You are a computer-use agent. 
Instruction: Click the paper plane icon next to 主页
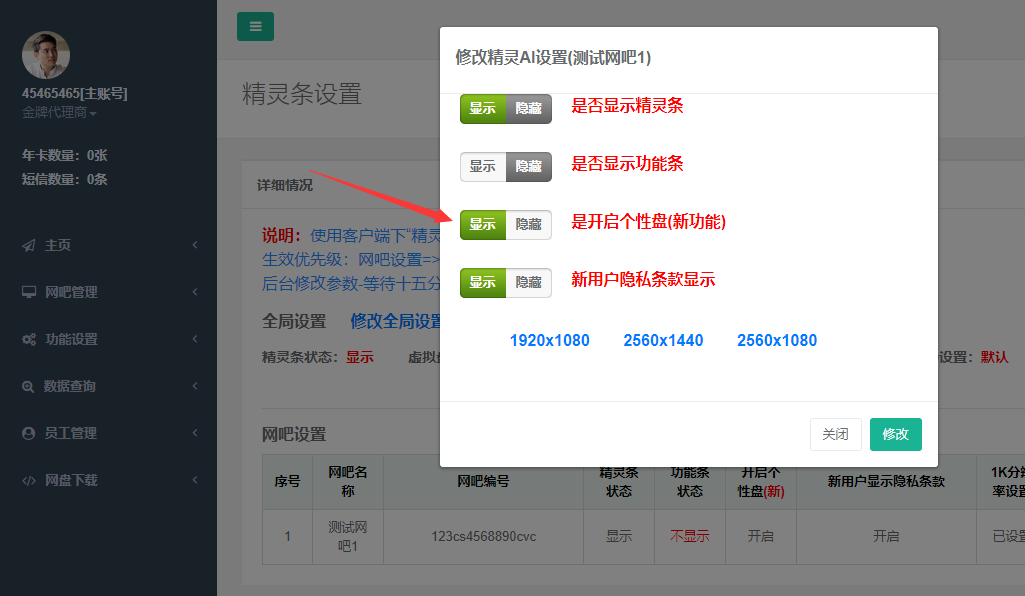pyautogui.click(x=29, y=245)
